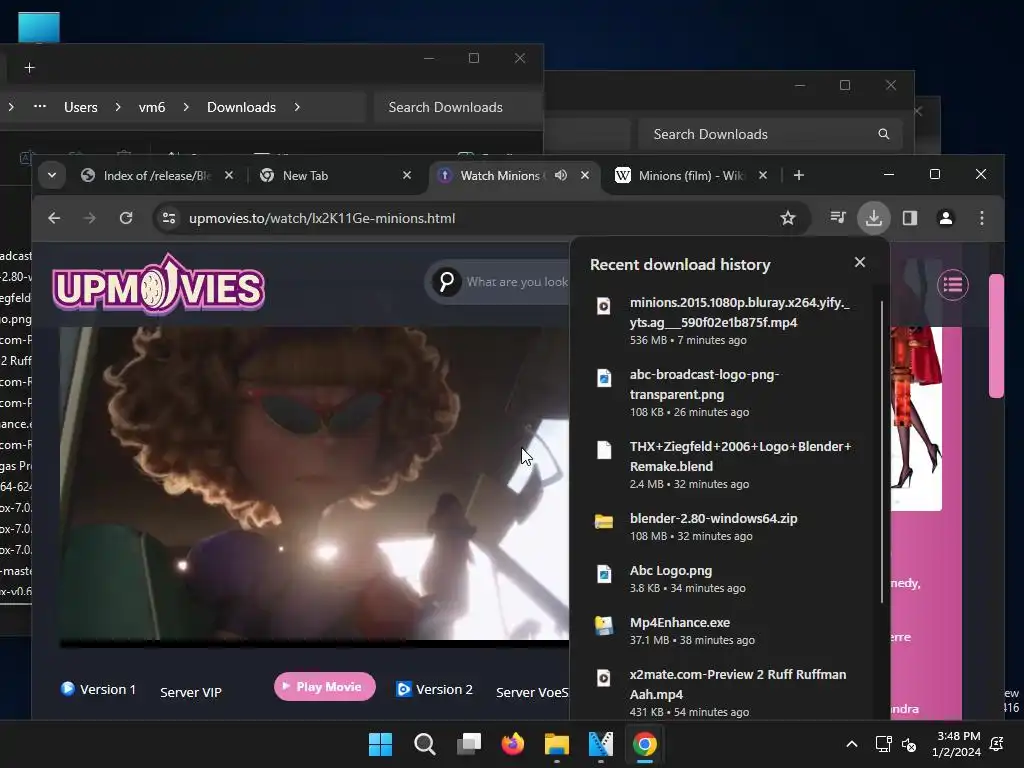This screenshot has width=1024, height=768.
Task: Open Chrome profile avatar icon
Action: [946, 217]
